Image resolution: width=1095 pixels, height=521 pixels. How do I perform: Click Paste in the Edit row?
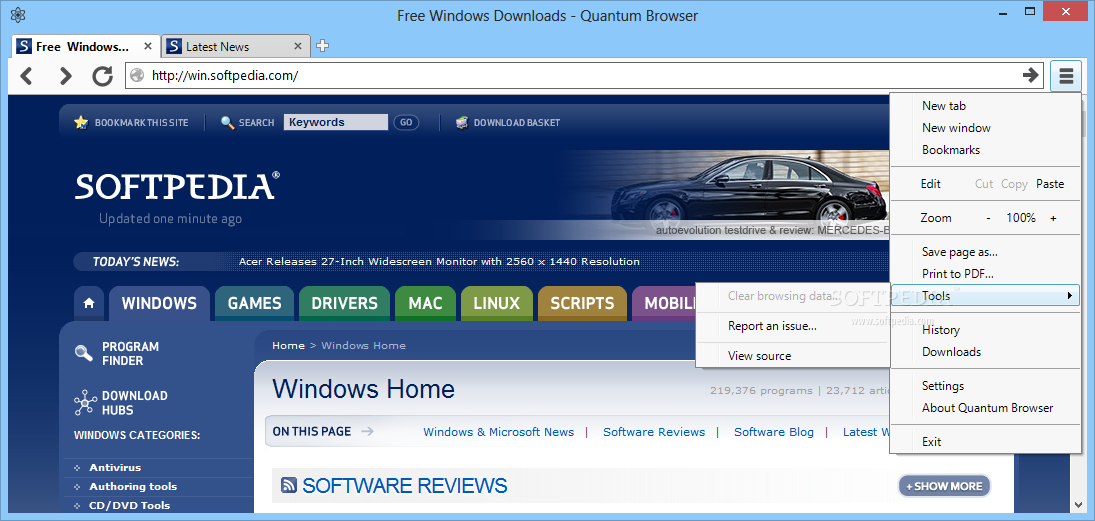pyautogui.click(x=1050, y=184)
